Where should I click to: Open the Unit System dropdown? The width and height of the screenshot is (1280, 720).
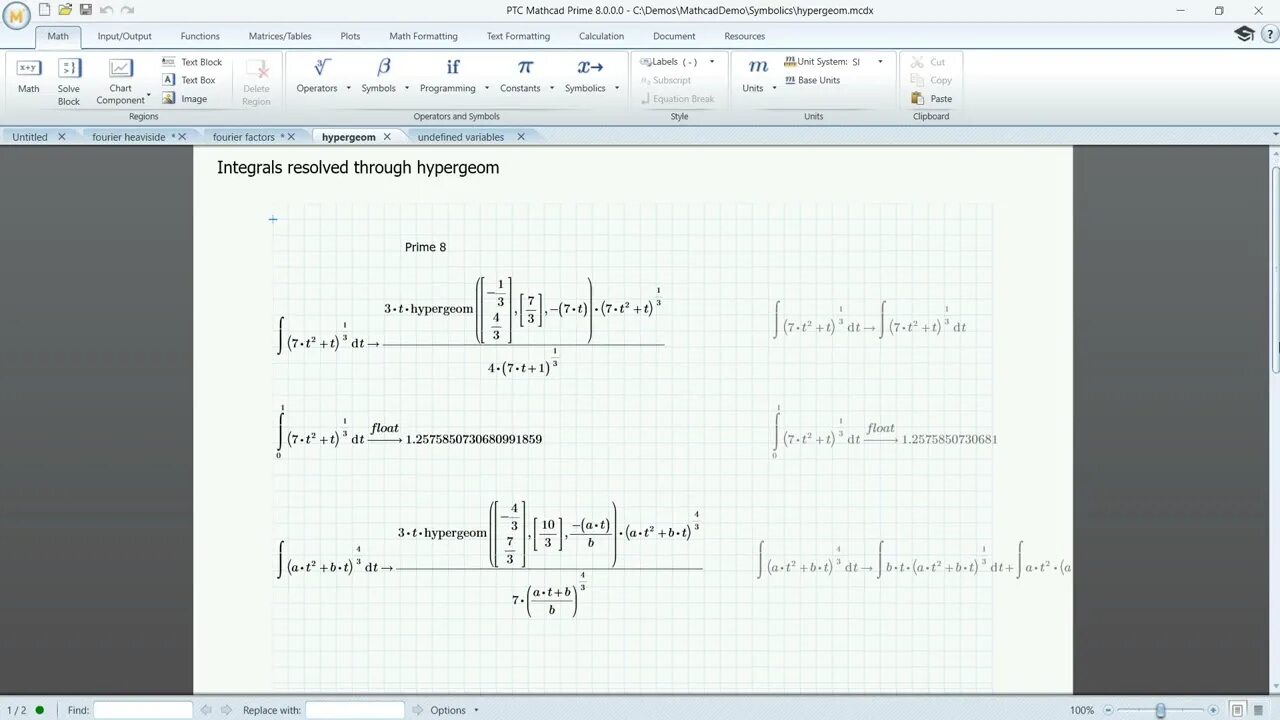point(879,61)
